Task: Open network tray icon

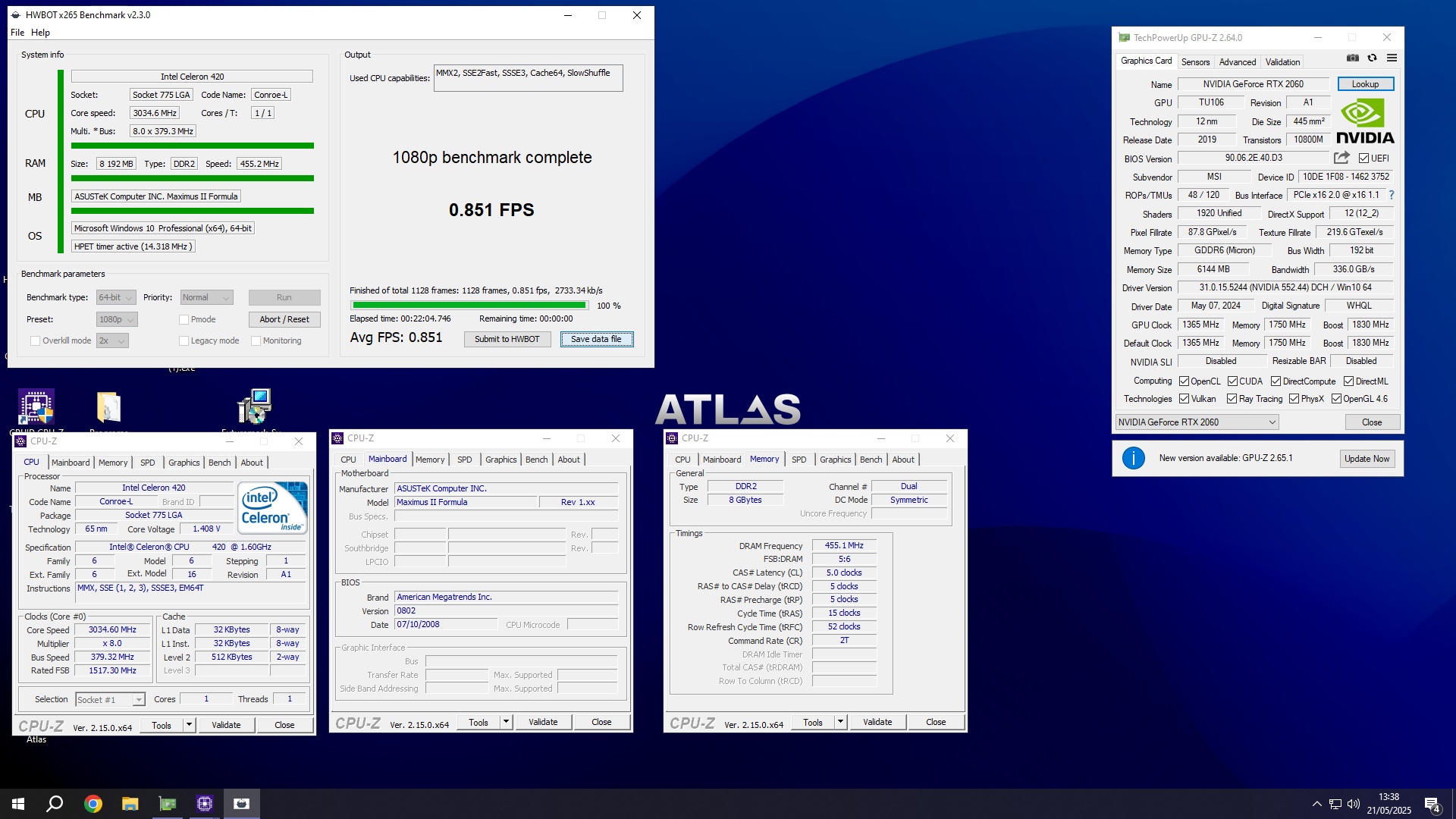Action: click(x=1335, y=804)
